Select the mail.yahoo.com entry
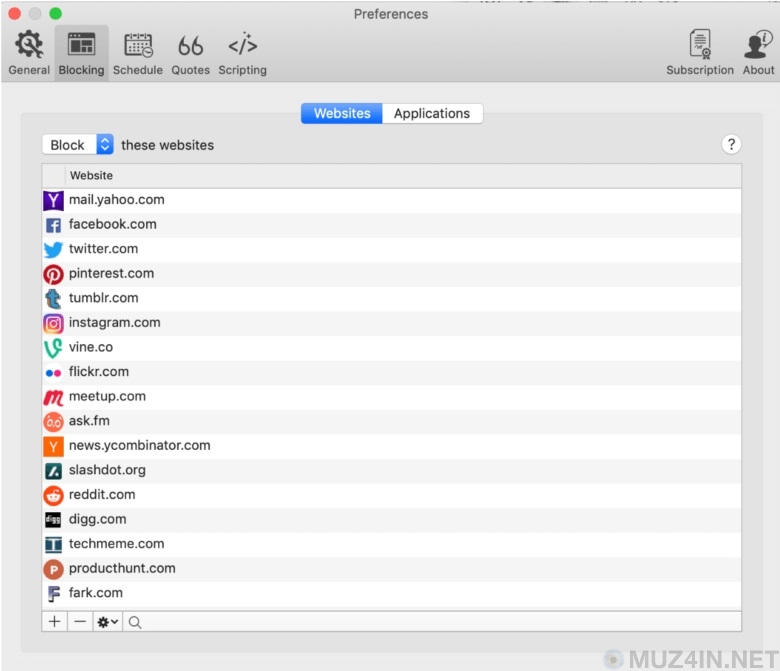 click(x=391, y=200)
